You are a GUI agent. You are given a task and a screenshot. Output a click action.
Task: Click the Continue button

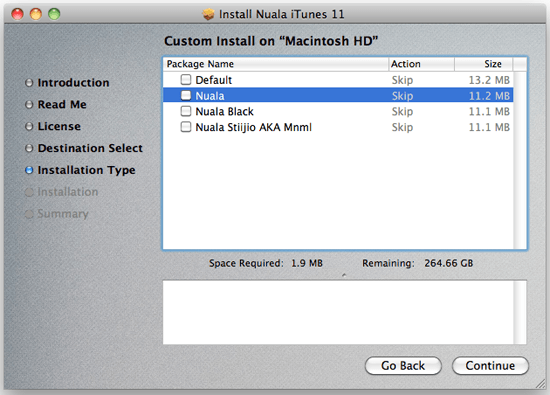pos(490,366)
